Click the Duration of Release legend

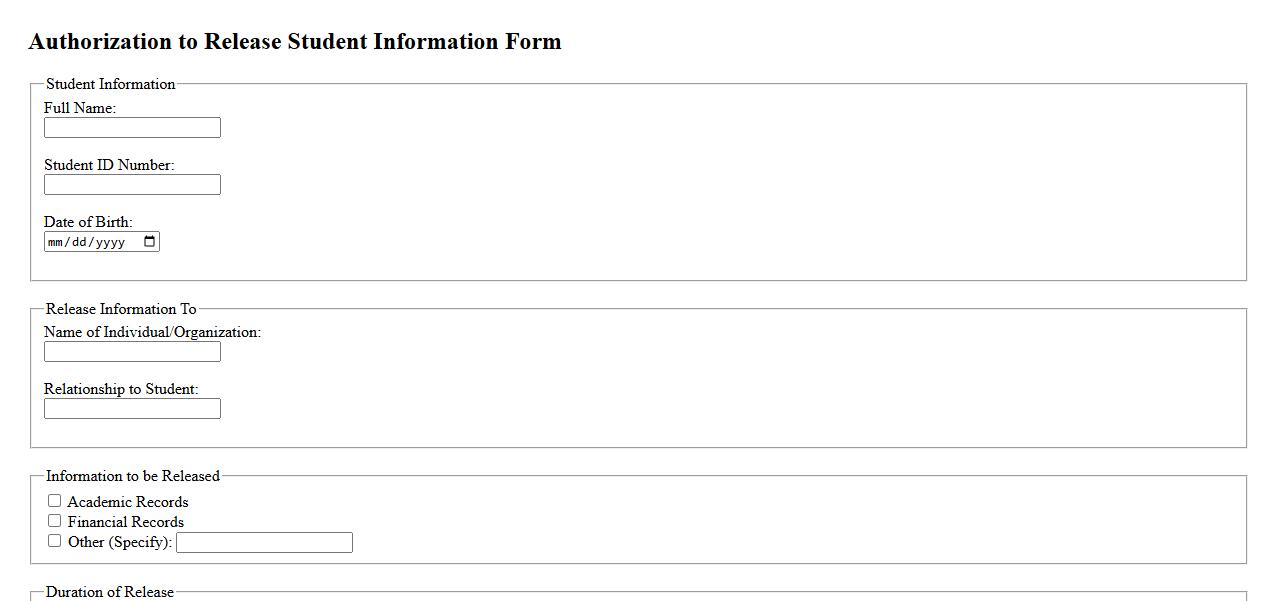click(x=110, y=592)
